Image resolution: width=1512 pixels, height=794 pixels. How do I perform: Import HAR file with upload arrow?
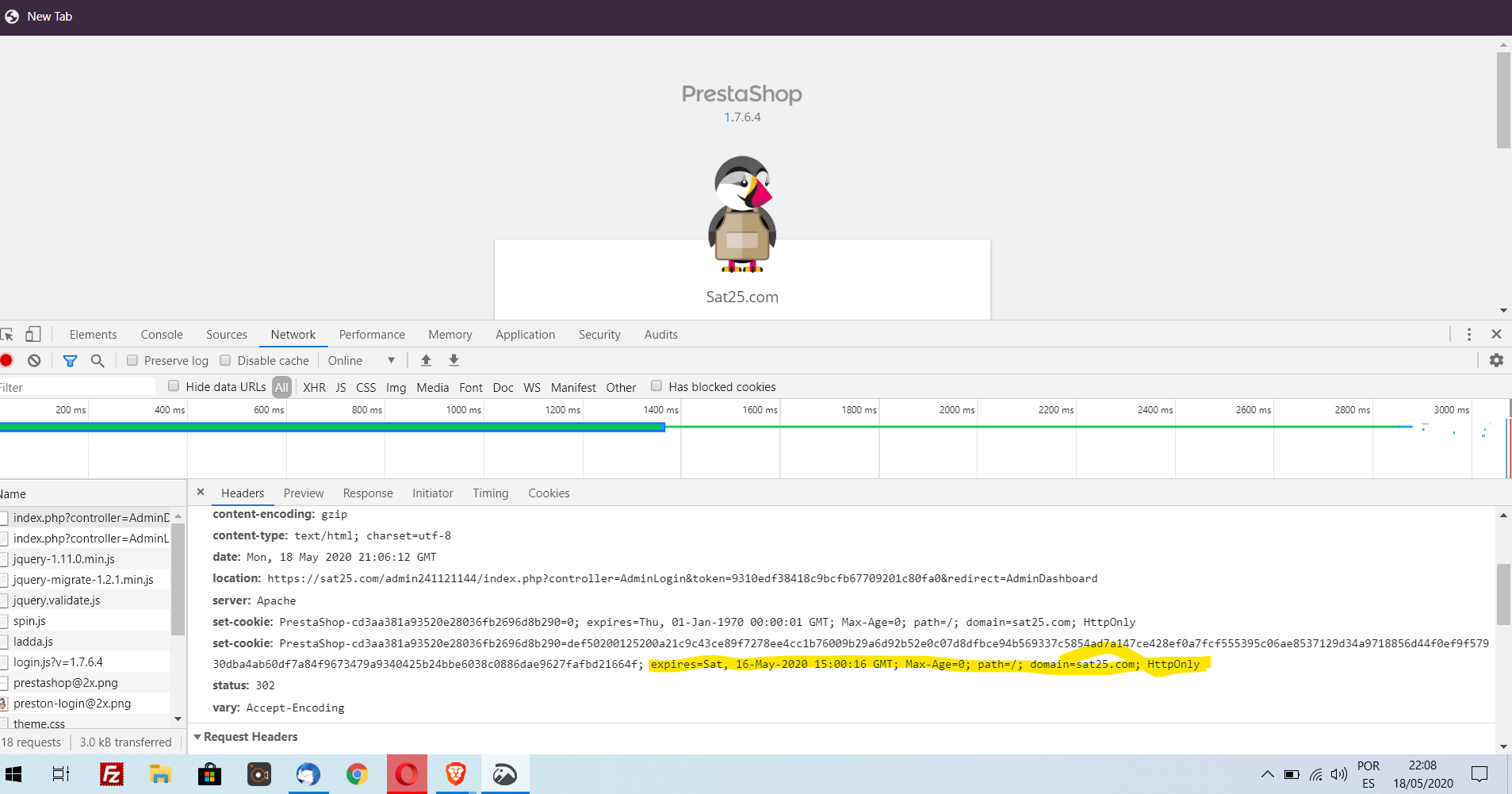tap(426, 360)
